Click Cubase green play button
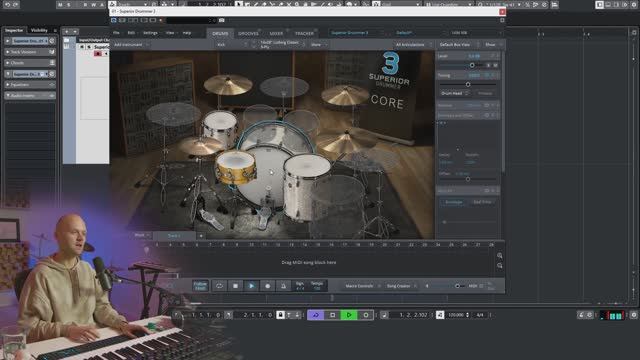The image size is (640, 360). point(349,315)
